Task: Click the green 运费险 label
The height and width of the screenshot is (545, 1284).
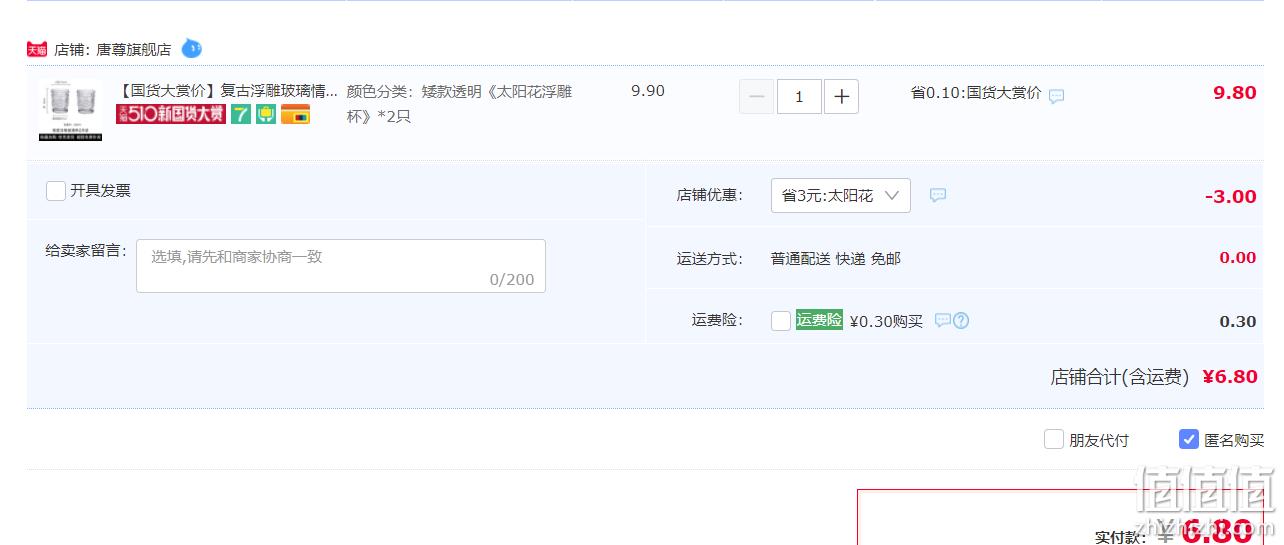Action: [819, 320]
